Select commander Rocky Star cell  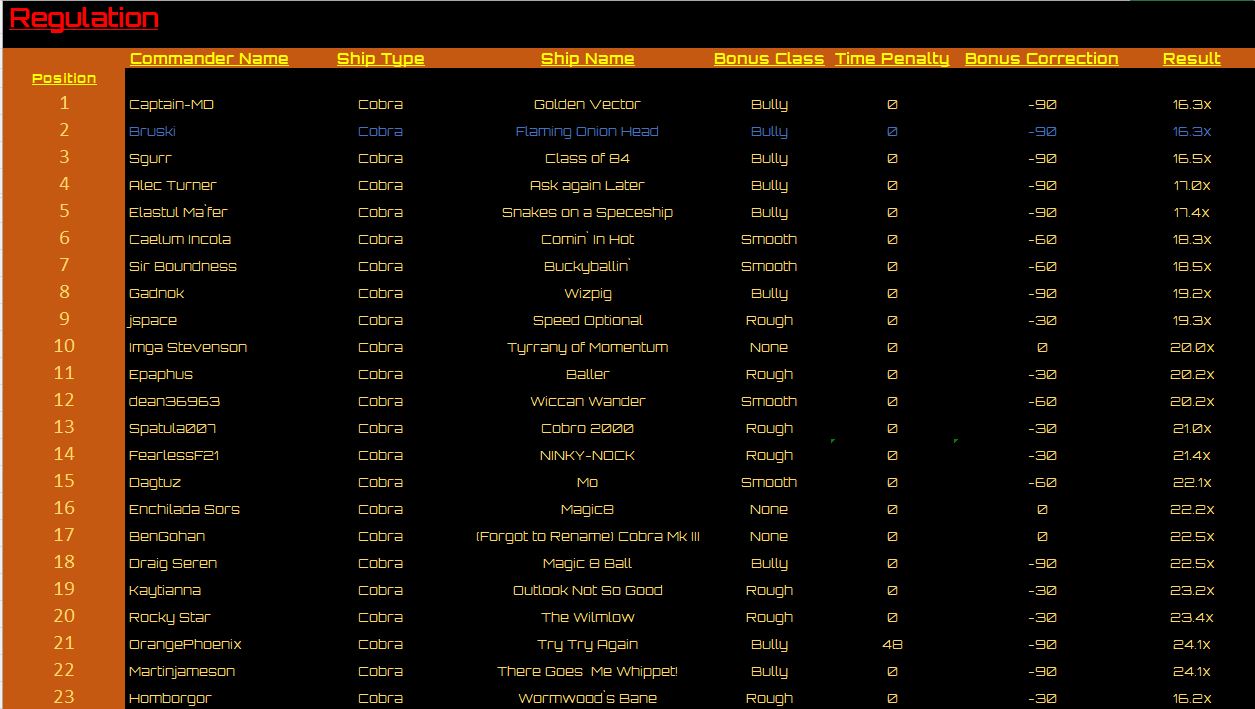pyautogui.click(x=169, y=617)
